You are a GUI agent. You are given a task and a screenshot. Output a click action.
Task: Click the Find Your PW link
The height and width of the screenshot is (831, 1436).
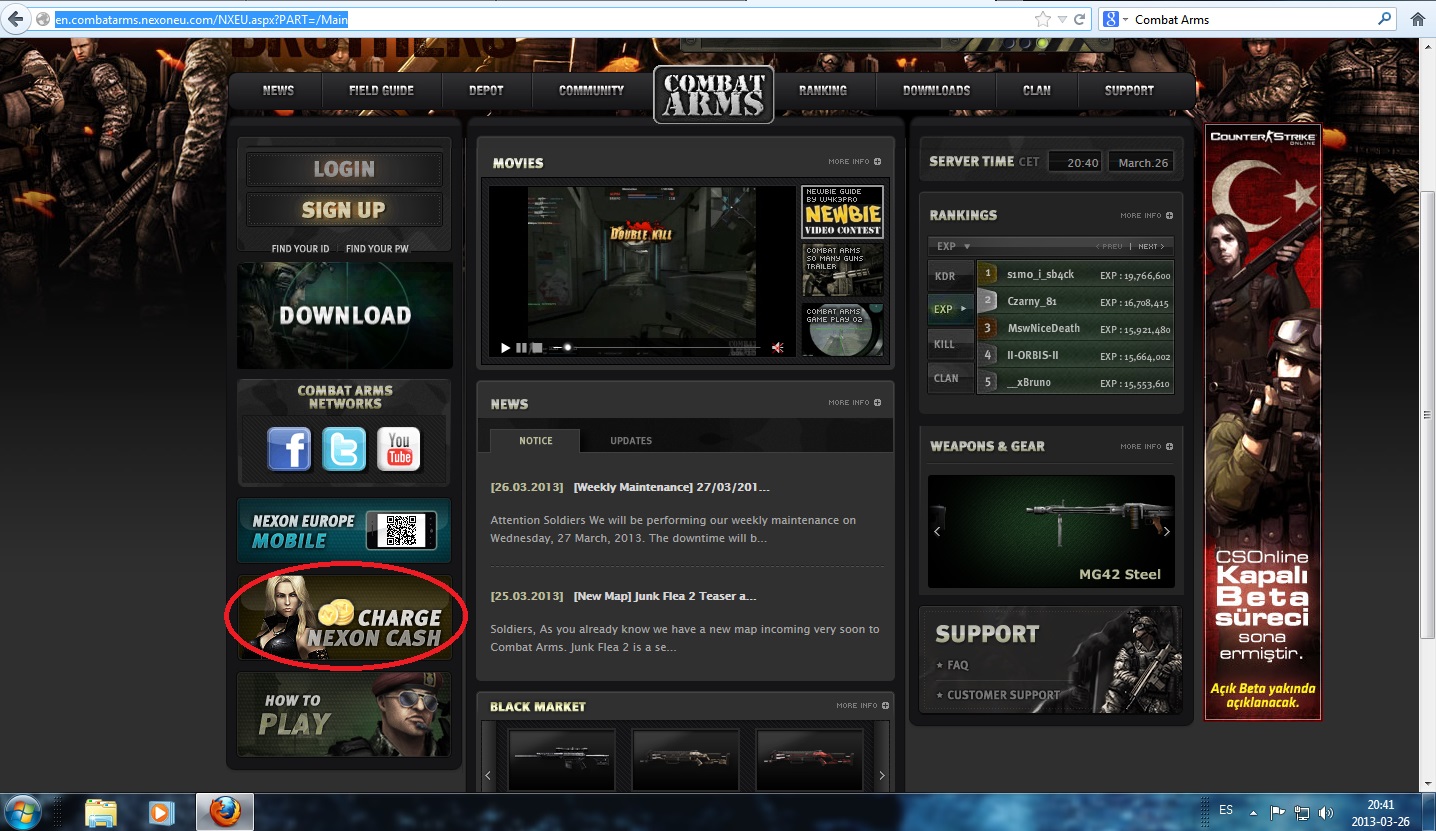click(x=377, y=248)
